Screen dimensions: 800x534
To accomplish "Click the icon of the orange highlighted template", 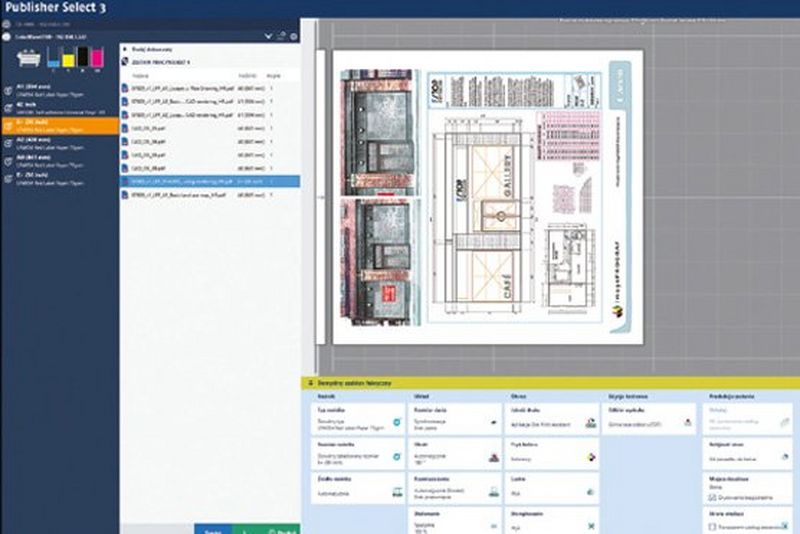I will coord(8,126).
